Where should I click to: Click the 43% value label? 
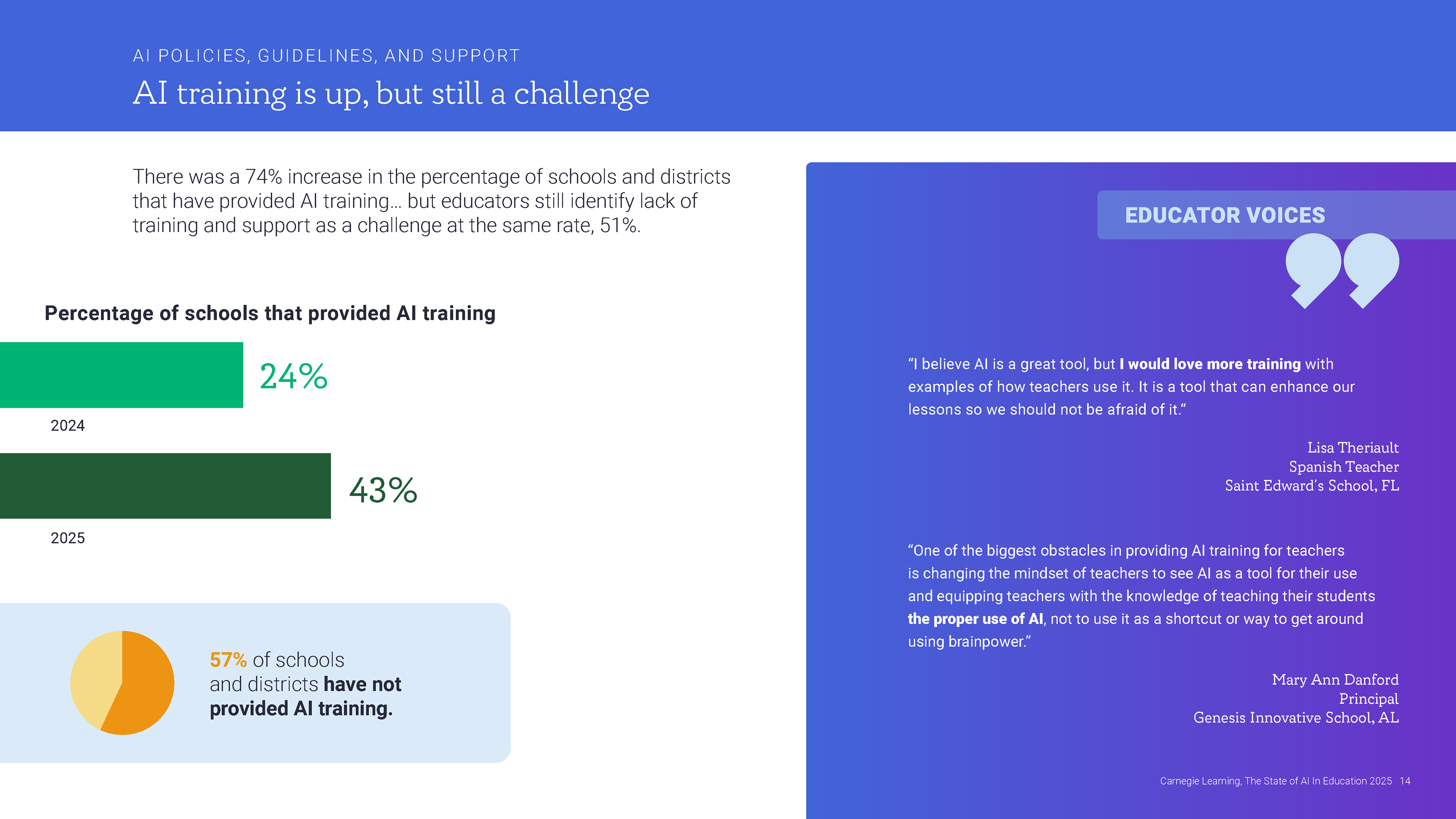point(383,490)
